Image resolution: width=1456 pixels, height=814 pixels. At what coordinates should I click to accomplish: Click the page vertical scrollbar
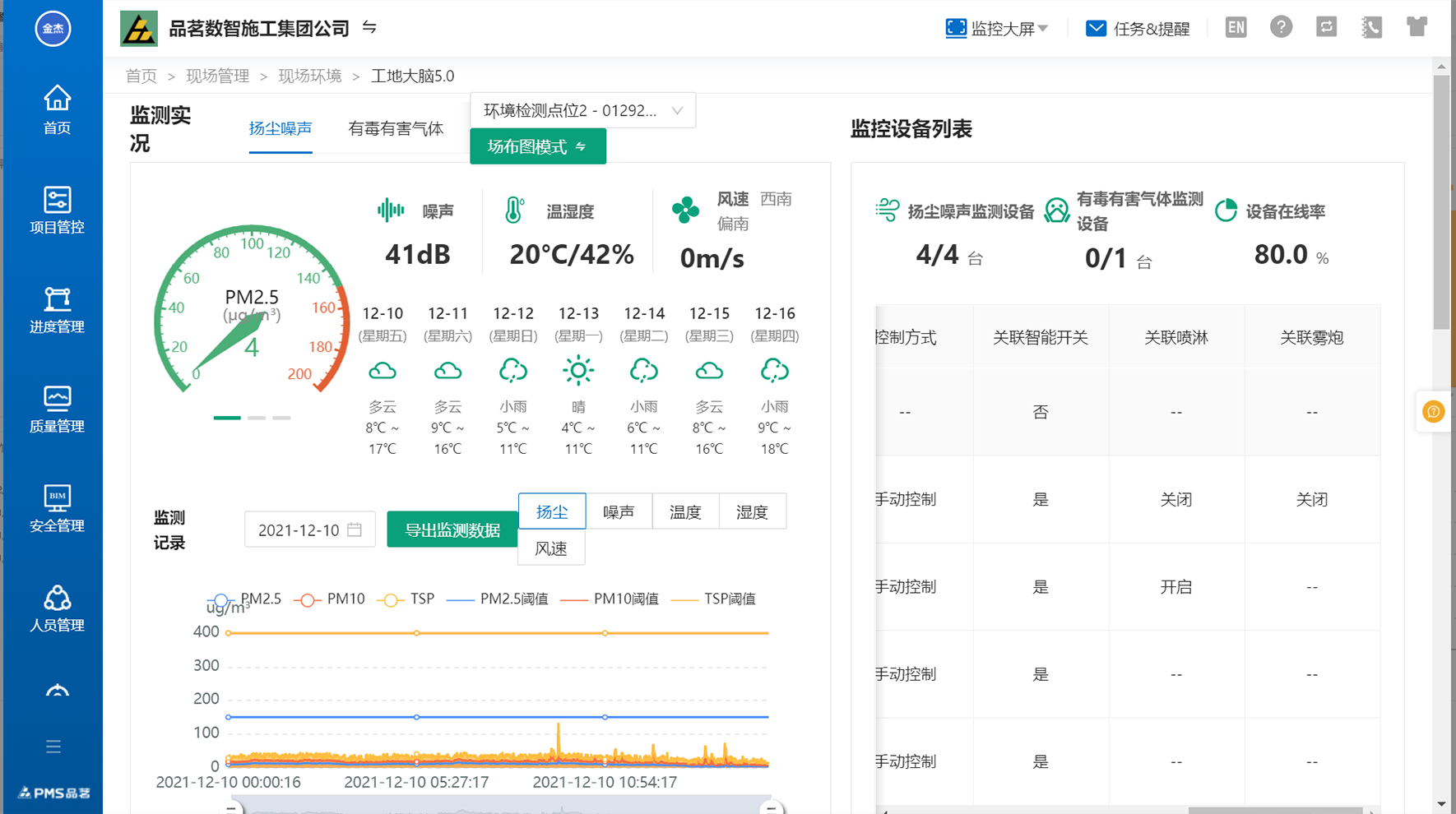point(1441,201)
